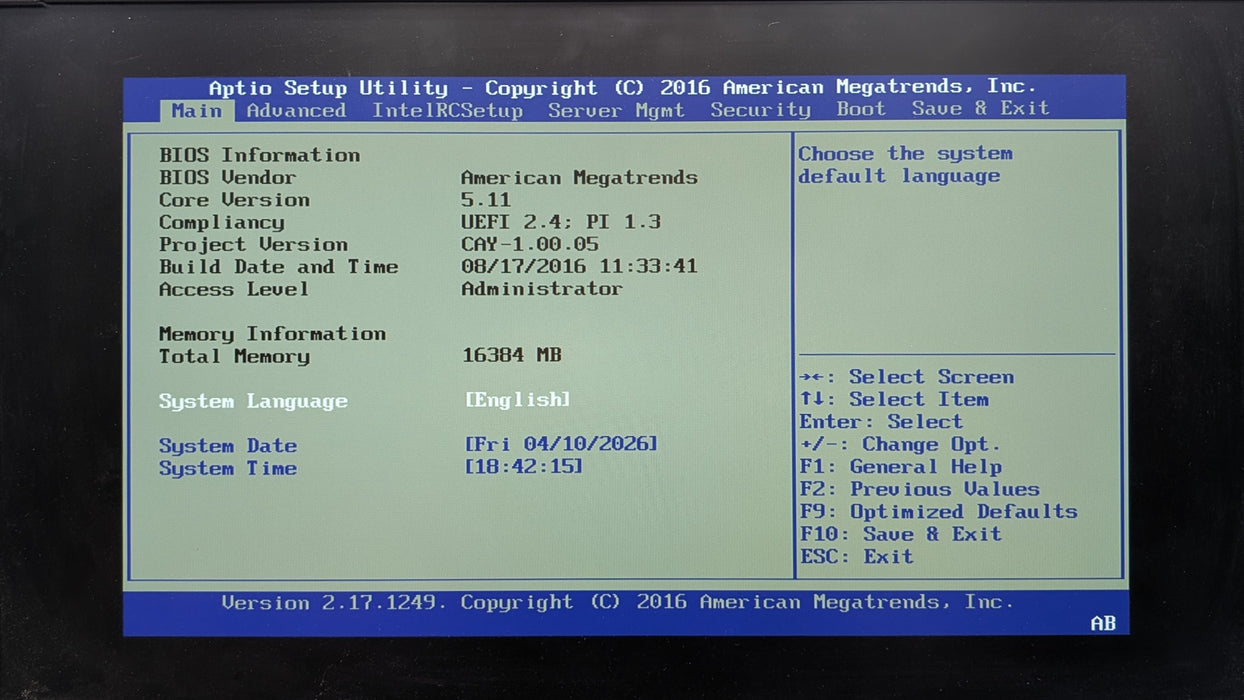1244x700 pixels.
Task: Click the BIOS Information heading
Action: (x=260, y=155)
